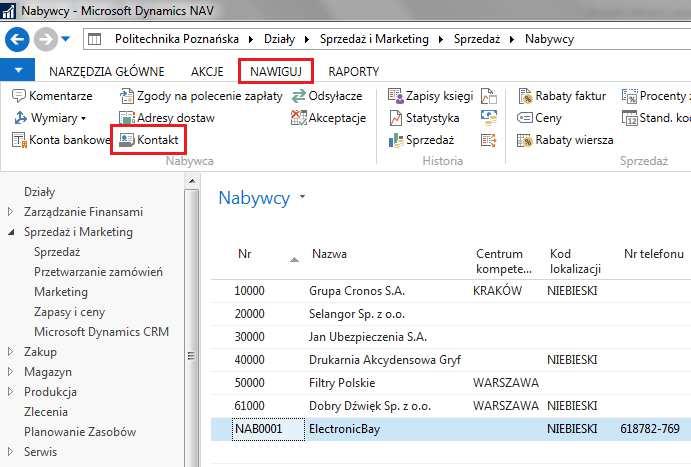This screenshot has height=467, width=691.
Task: Click the unlabeled icon right of Sprzedaż
Action: pos(489,140)
